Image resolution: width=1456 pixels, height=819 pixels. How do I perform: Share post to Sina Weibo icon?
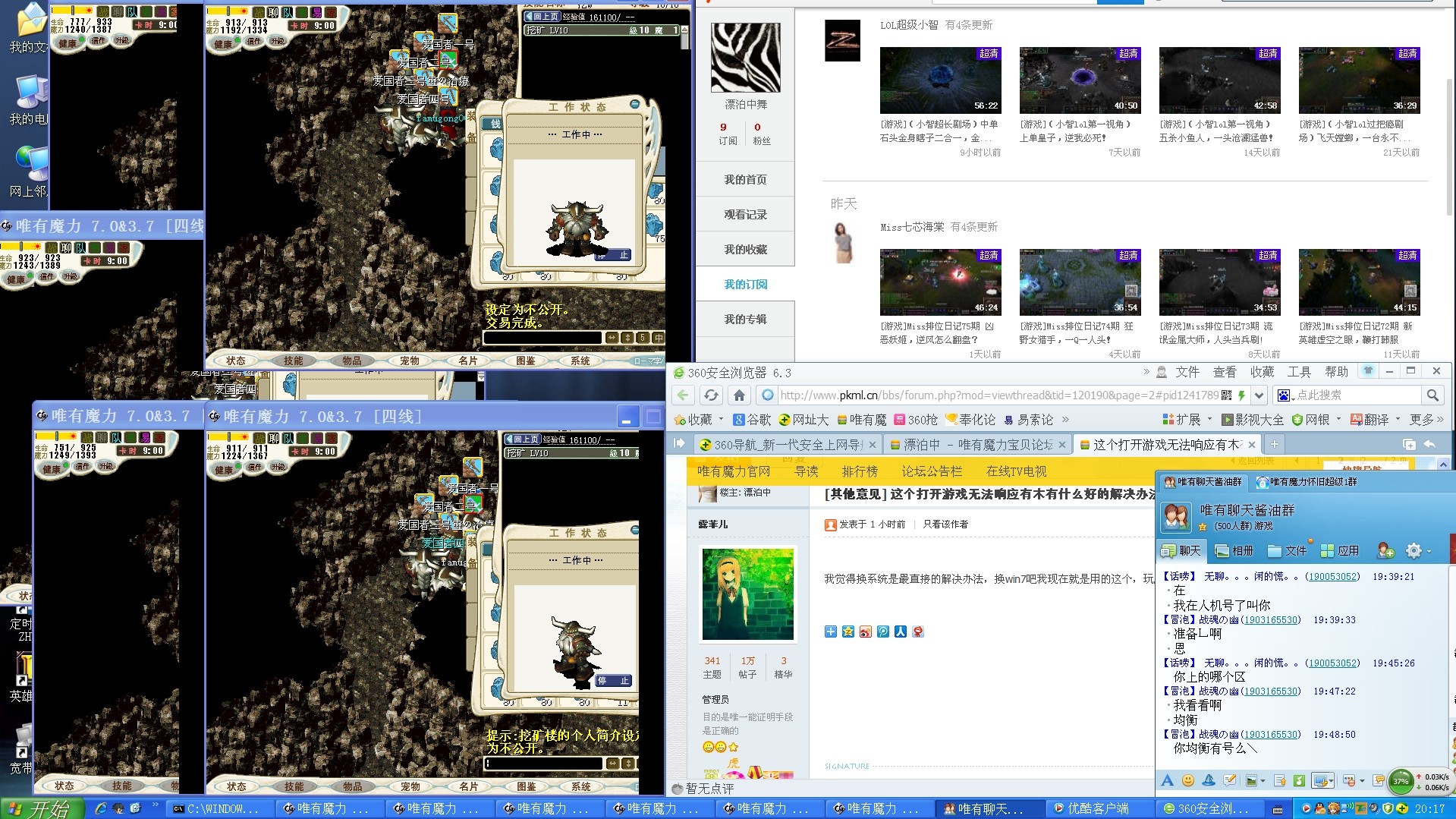866,632
